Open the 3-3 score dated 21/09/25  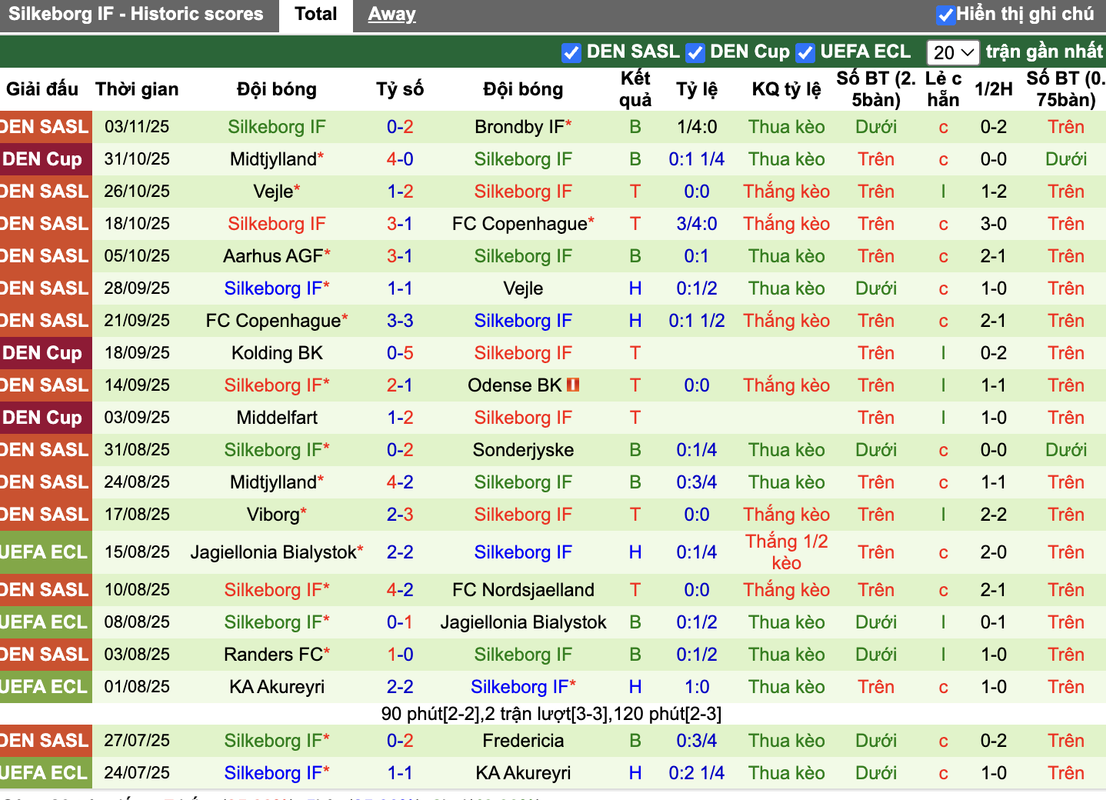click(400, 321)
